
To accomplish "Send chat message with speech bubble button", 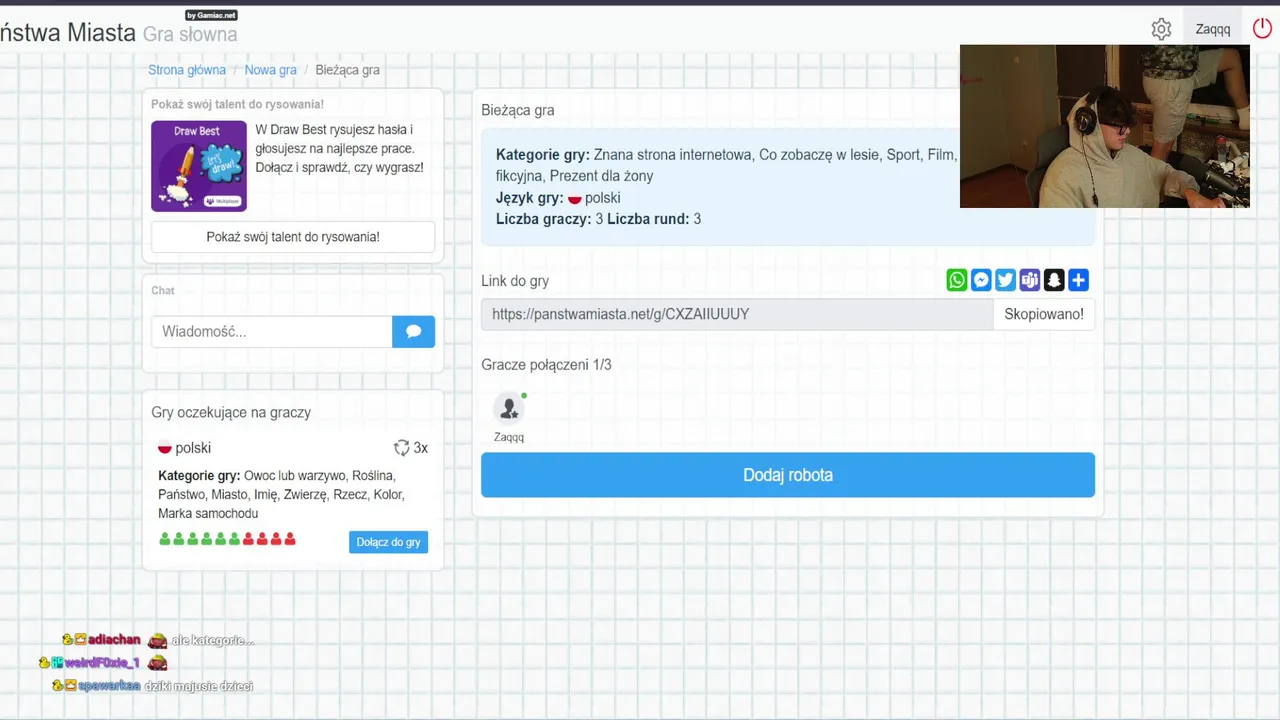I will 413,332.
